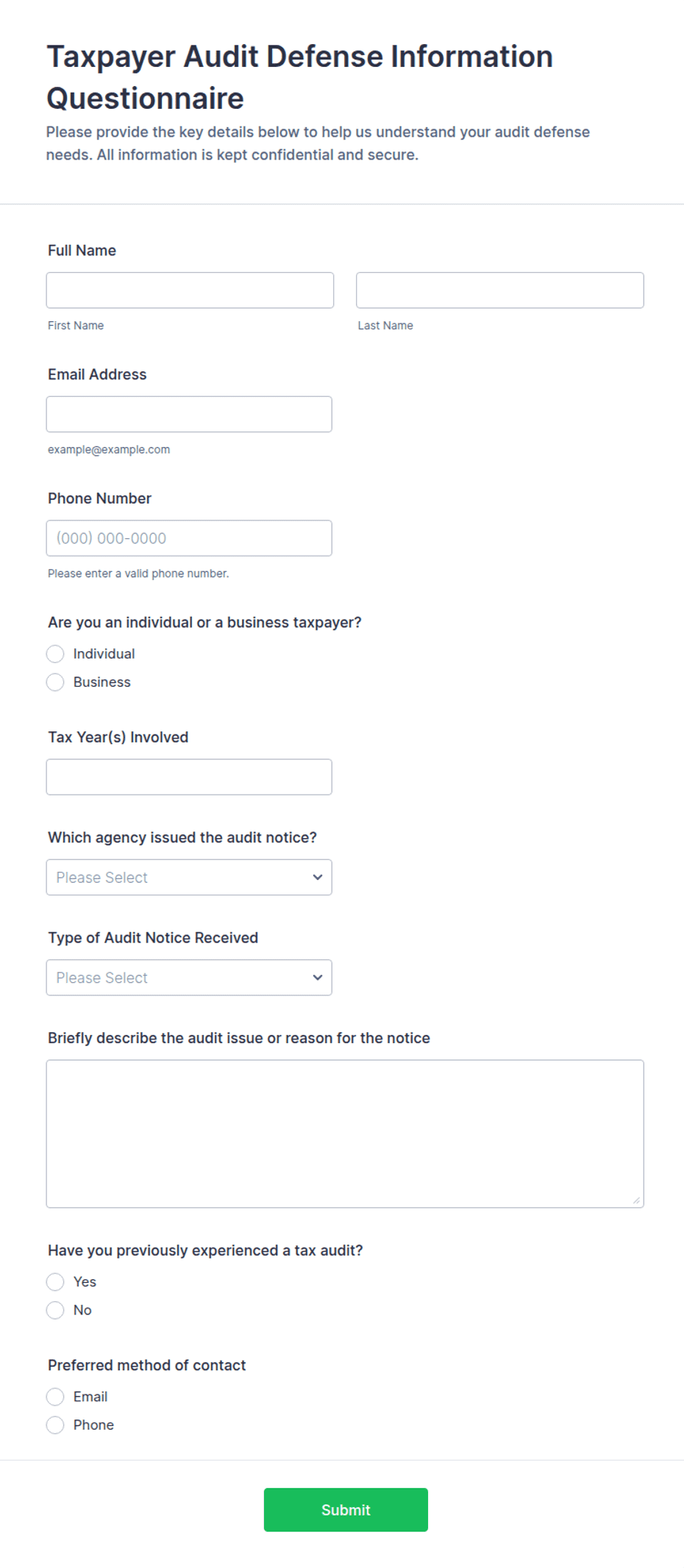Click the Last Name input field
The width and height of the screenshot is (684, 1568).
click(500, 290)
